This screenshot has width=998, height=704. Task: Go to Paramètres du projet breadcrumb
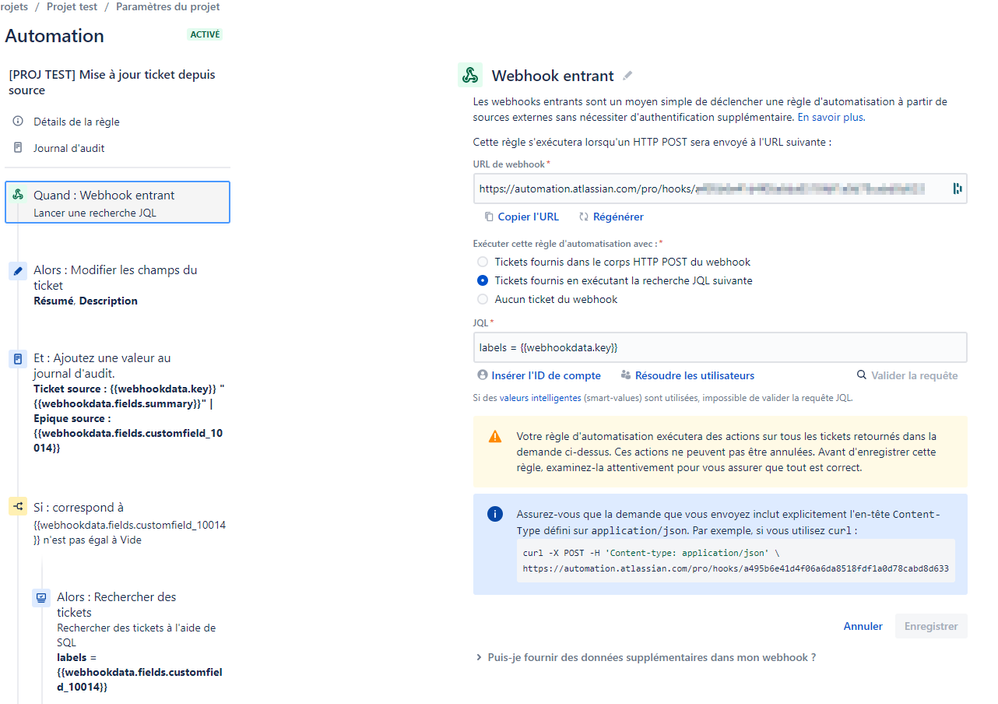tap(167, 6)
